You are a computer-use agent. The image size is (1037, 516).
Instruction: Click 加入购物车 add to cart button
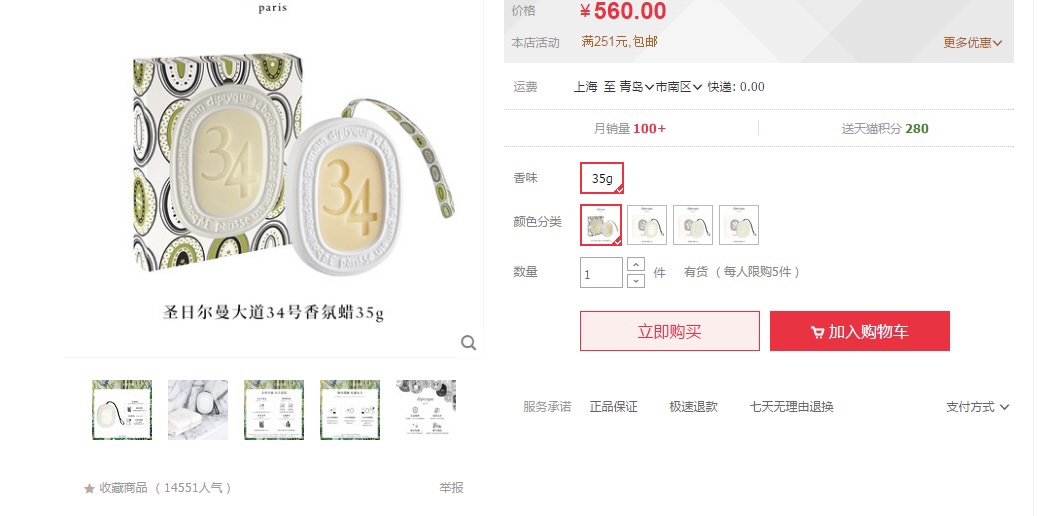pos(860,331)
